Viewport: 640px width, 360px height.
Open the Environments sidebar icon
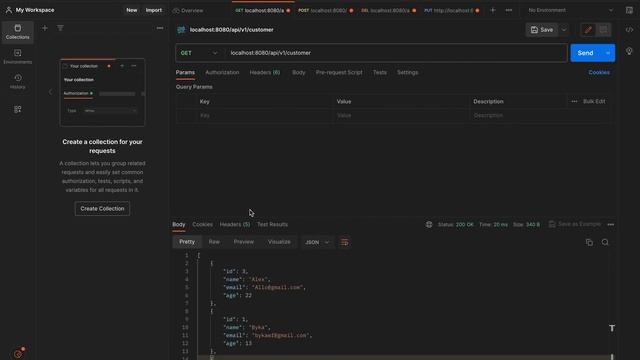(x=17, y=57)
